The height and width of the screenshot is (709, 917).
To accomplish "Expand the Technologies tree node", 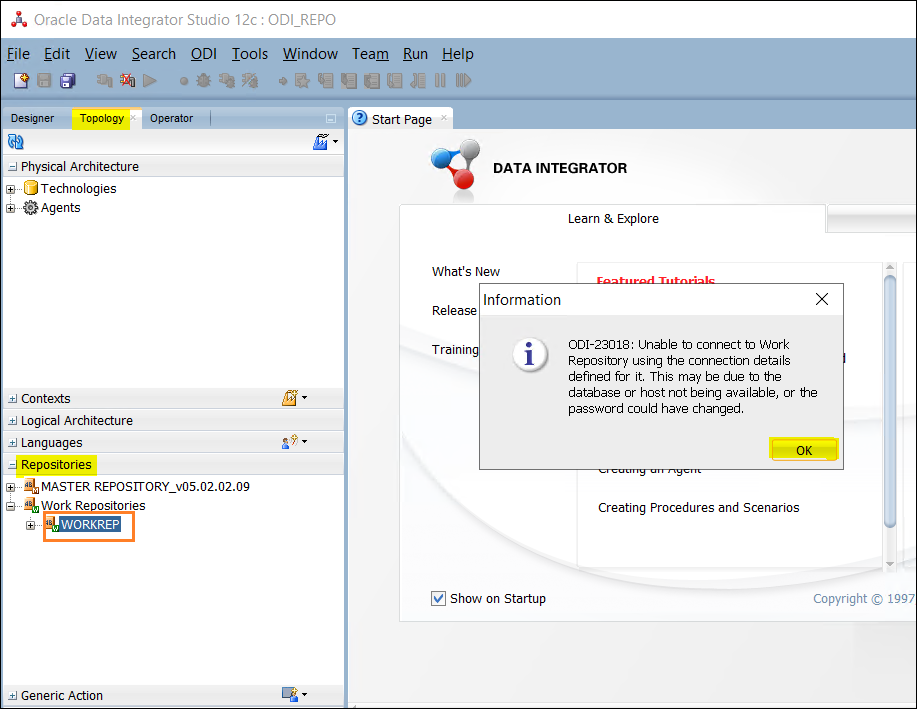I will [11, 189].
